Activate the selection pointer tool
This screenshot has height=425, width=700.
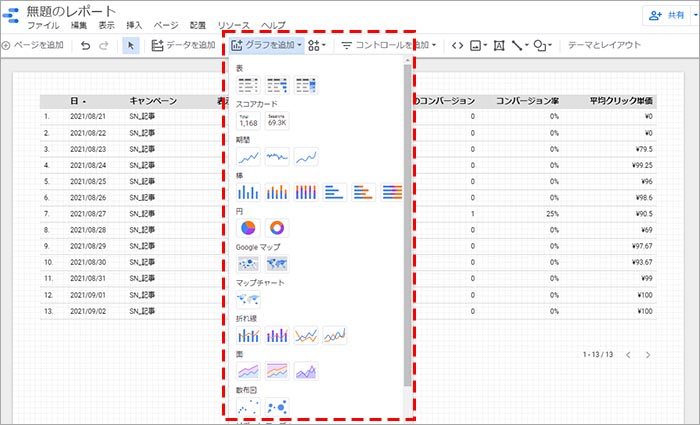(131, 45)
